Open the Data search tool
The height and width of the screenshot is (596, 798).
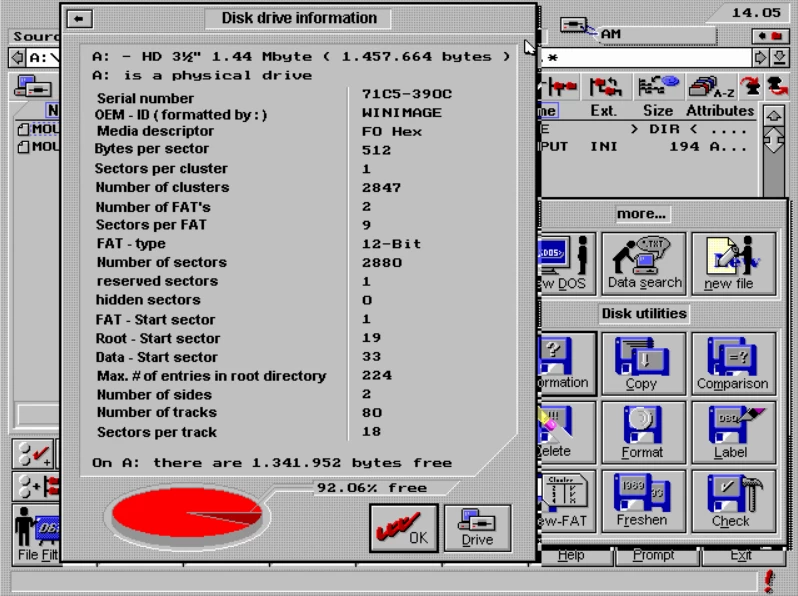pyautogui.click(x=643, y=263)
